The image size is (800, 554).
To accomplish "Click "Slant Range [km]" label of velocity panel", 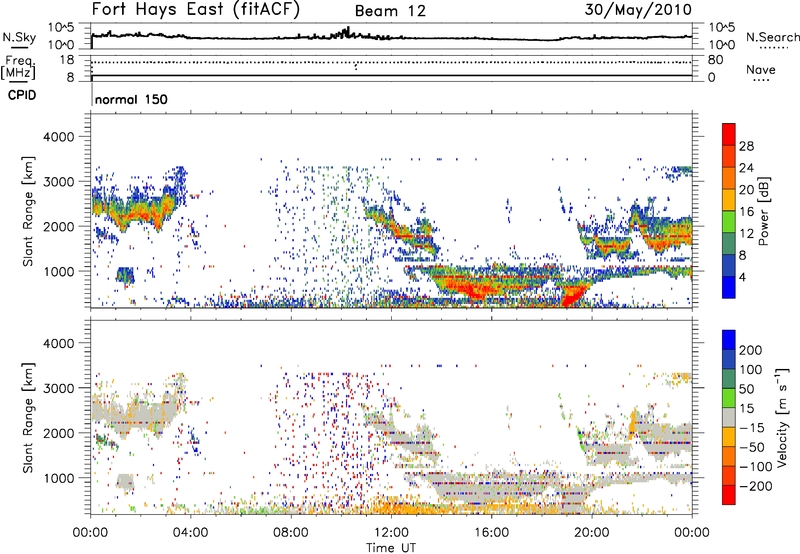I will point(28,418).
